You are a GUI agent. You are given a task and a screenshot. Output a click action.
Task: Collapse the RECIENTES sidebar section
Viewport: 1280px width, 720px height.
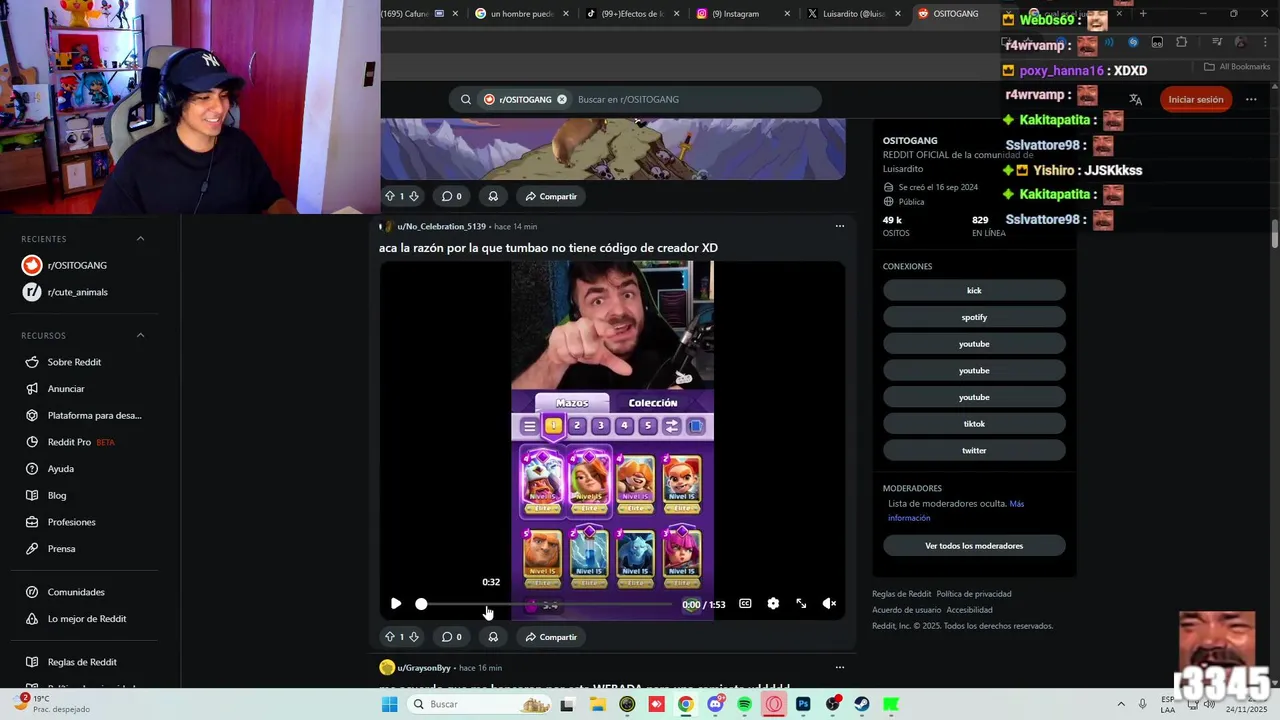(x=140, y=239)
